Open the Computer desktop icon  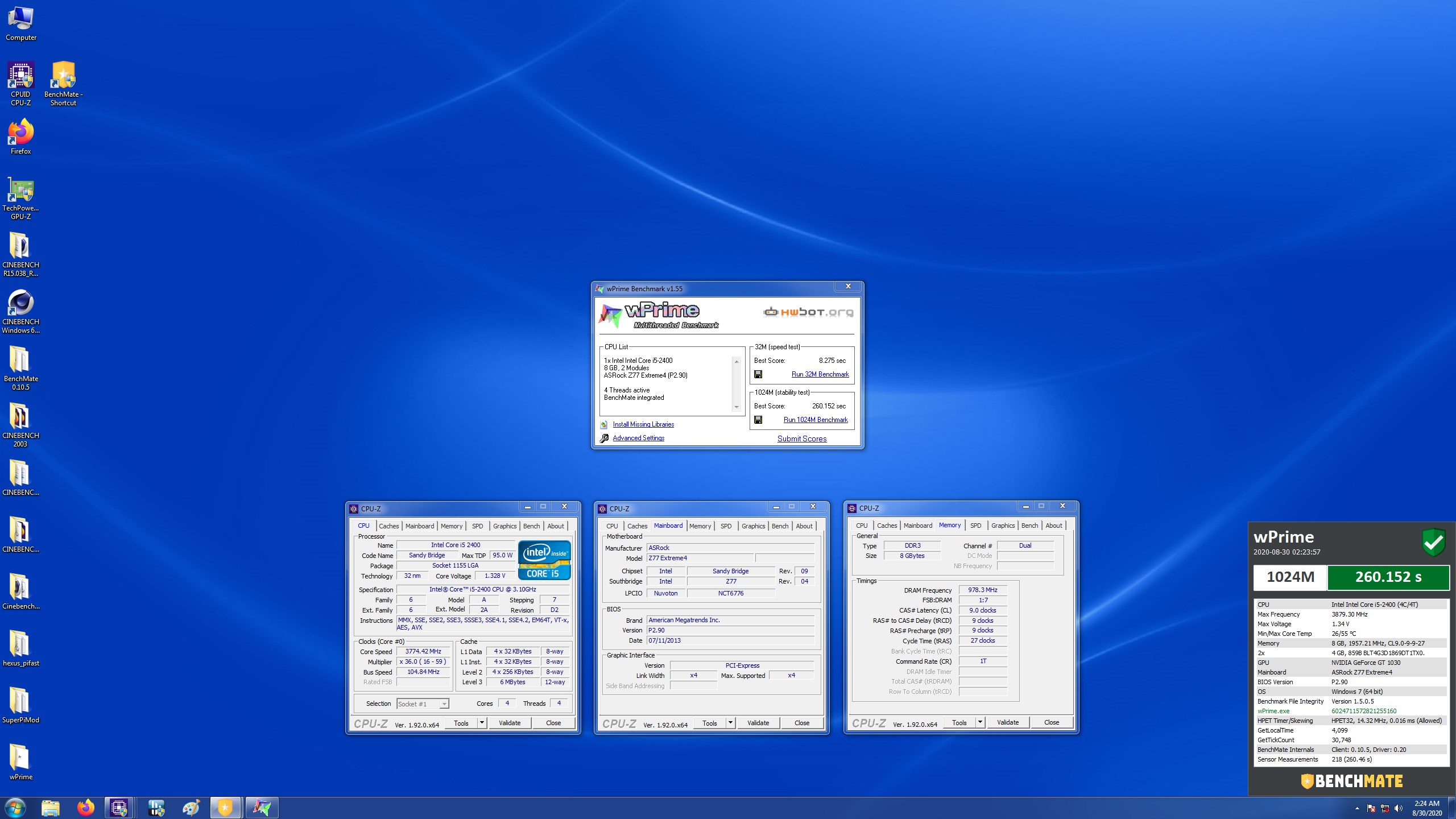coord(21,24)
